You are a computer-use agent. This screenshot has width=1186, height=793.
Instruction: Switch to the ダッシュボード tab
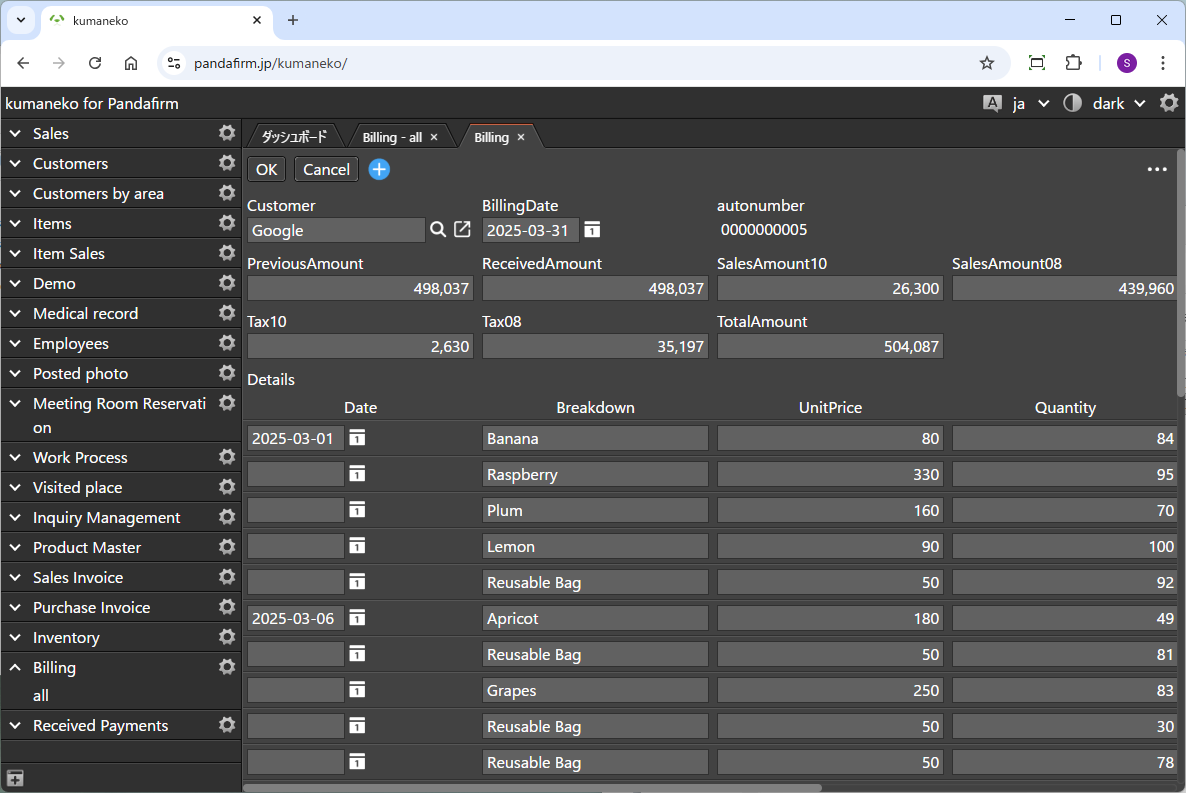[294, 137]
